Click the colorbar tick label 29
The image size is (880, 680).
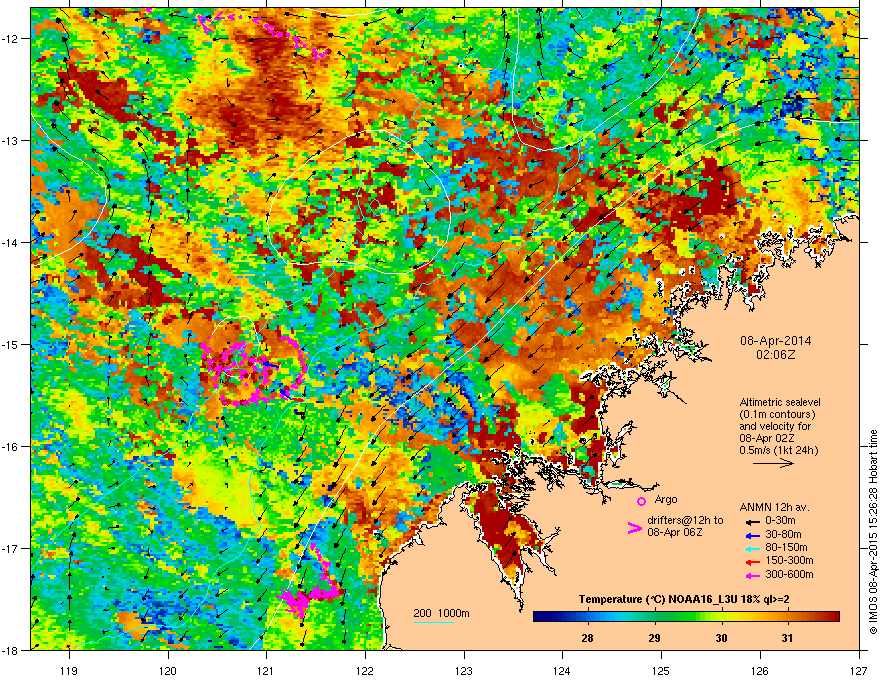pos(654,638)
